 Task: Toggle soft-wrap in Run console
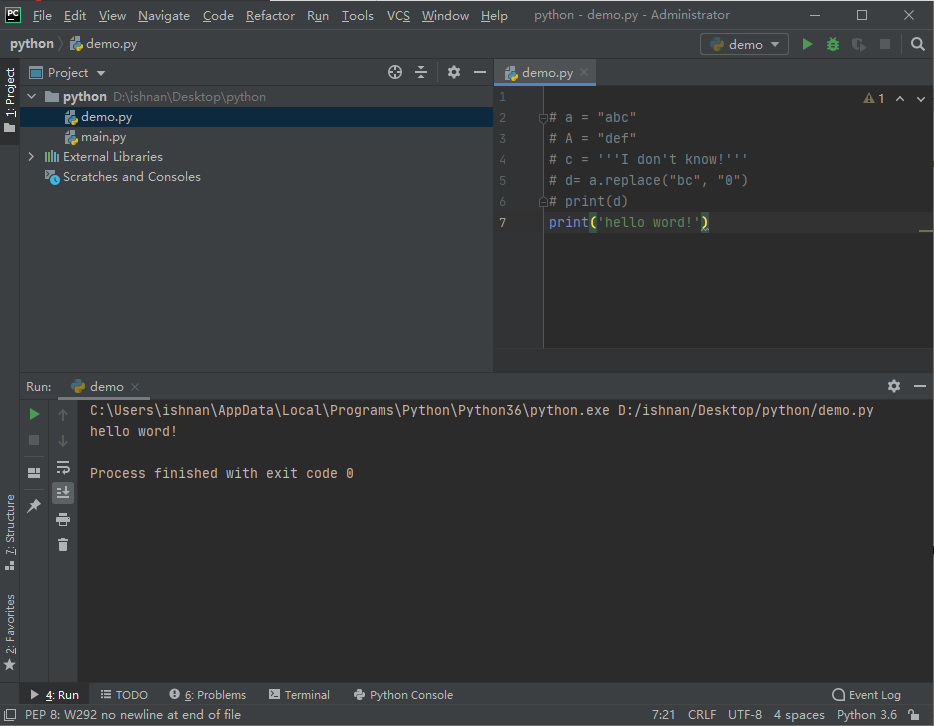pos(63,467)
